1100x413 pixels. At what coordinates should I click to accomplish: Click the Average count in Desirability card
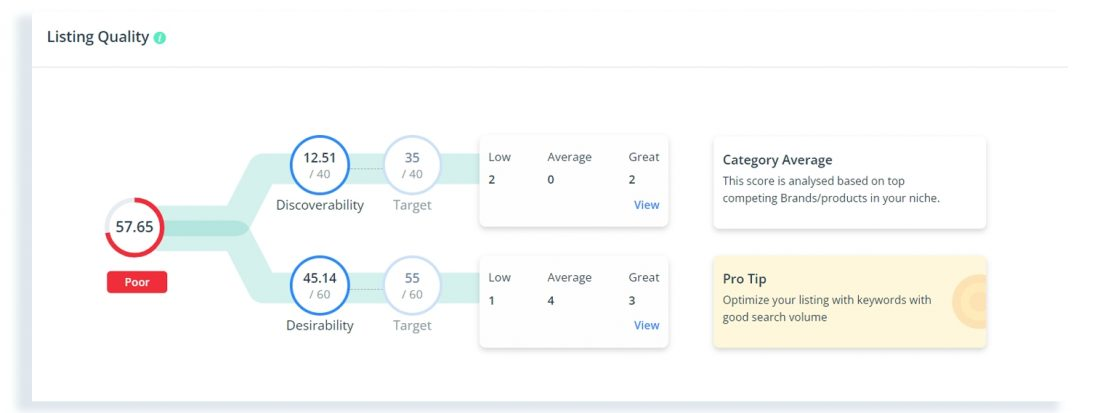(x=551, y=301)
